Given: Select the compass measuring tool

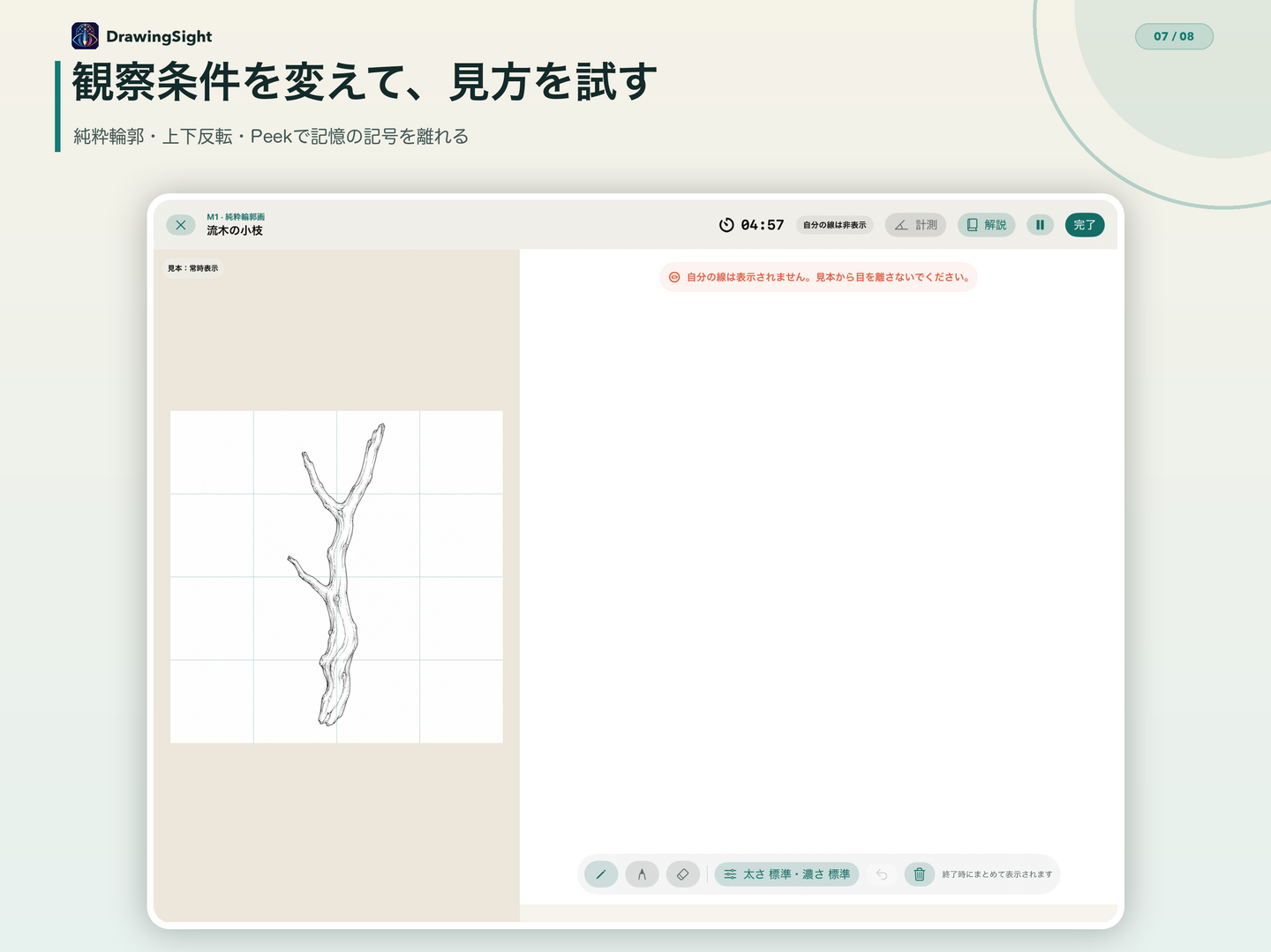Looking at the screenshot, I should coord(642,874).
